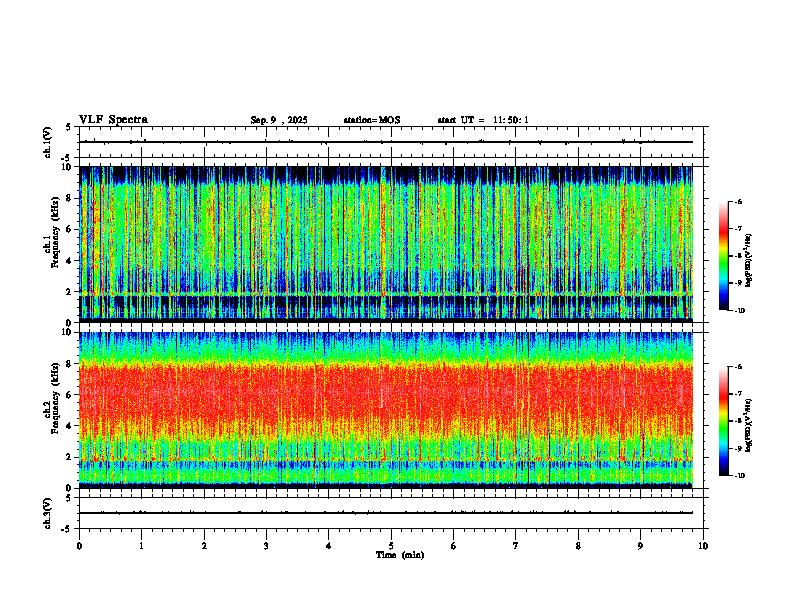Click time axis tick label 10

[703, 546]
